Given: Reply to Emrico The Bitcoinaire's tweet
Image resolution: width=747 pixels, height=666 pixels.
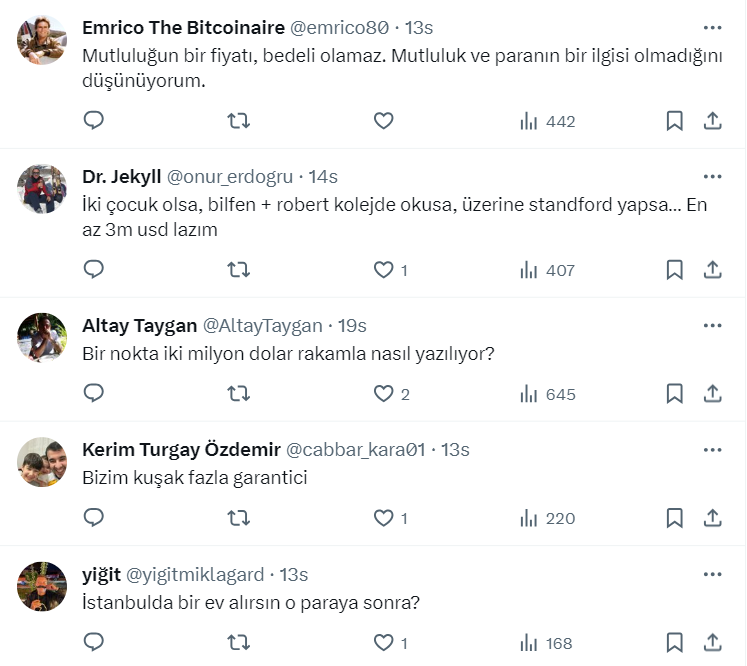Looking at the screenshot, I should coord(93,121).
